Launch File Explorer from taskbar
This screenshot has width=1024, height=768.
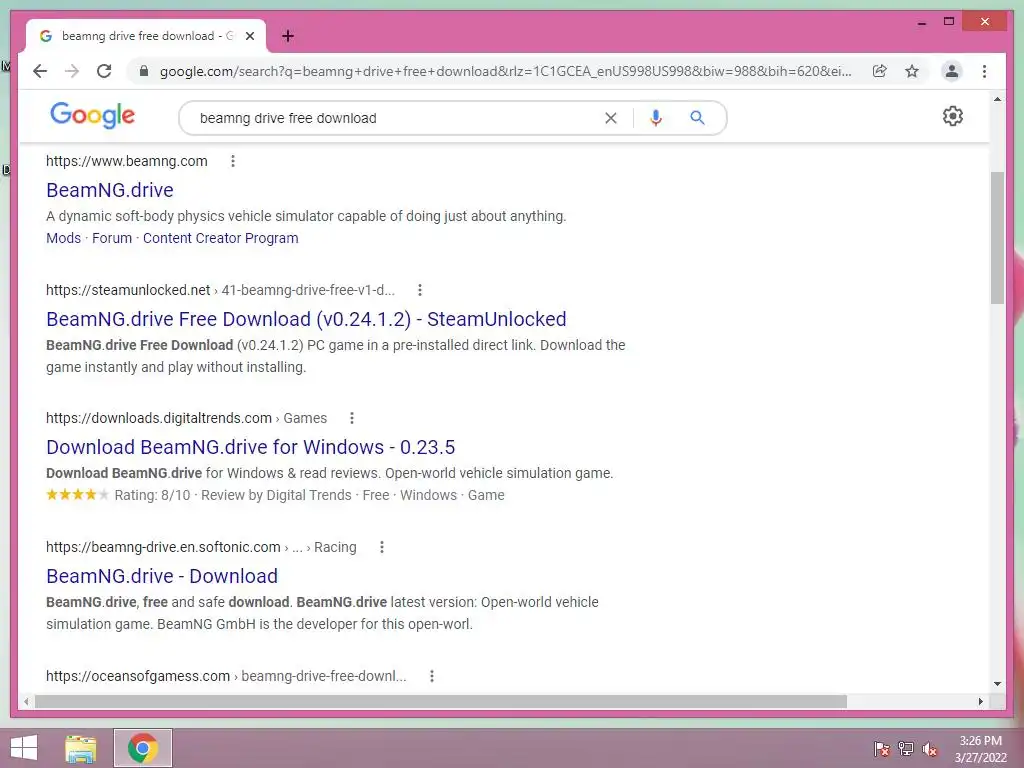pos(81,748)
